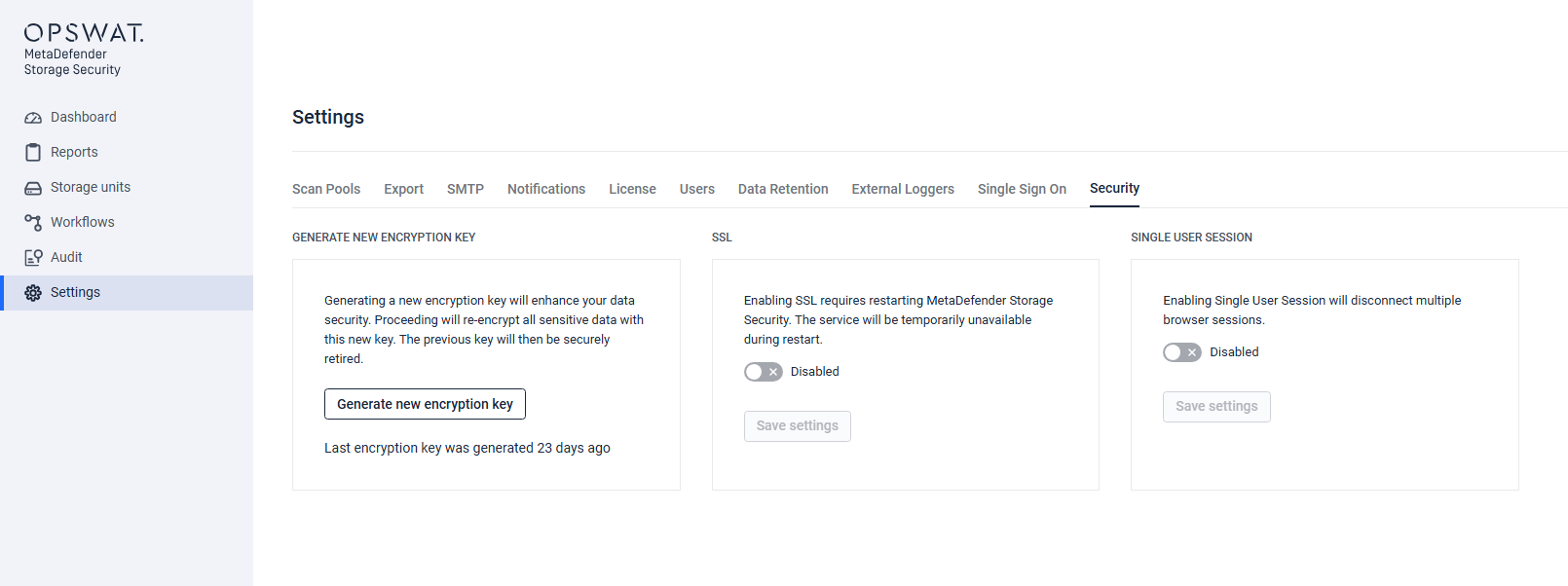Click the Dashboard gauge icon
This screenshot has height=586, width=1568.
[33, 118]
